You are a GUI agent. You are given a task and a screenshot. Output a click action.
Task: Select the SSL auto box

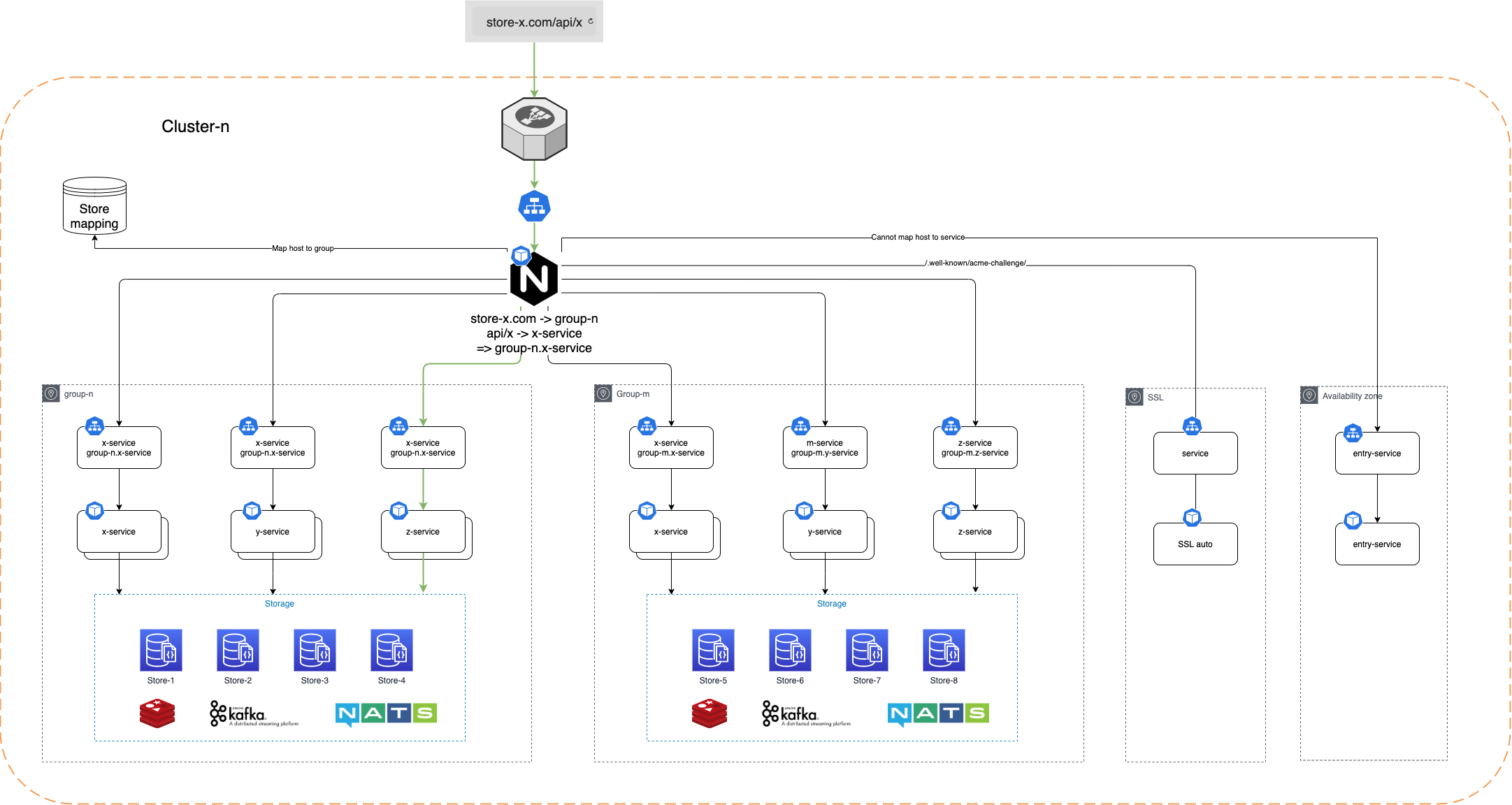(1195, 544)
